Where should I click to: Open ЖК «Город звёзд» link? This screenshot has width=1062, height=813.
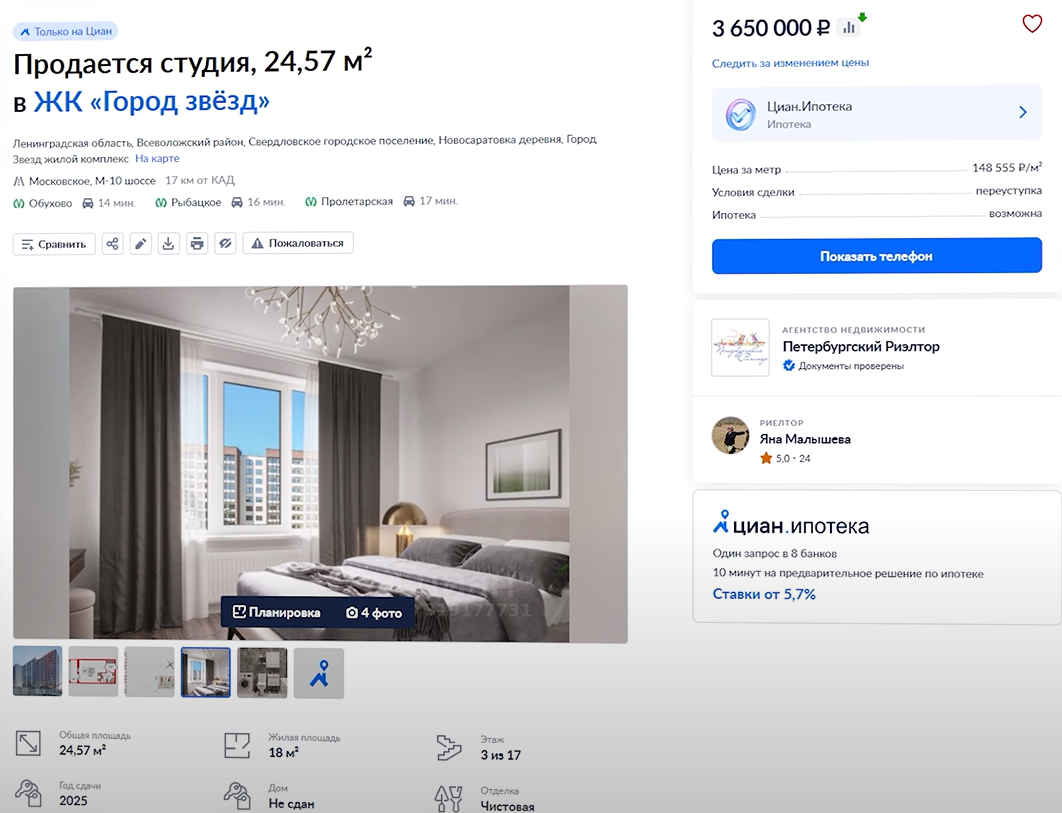point(152,102)
